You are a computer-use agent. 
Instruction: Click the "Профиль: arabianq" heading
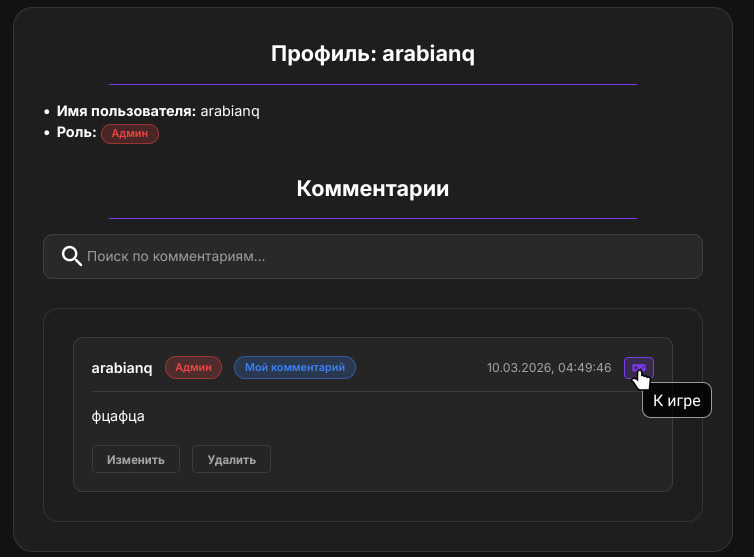tap(372, 54)
